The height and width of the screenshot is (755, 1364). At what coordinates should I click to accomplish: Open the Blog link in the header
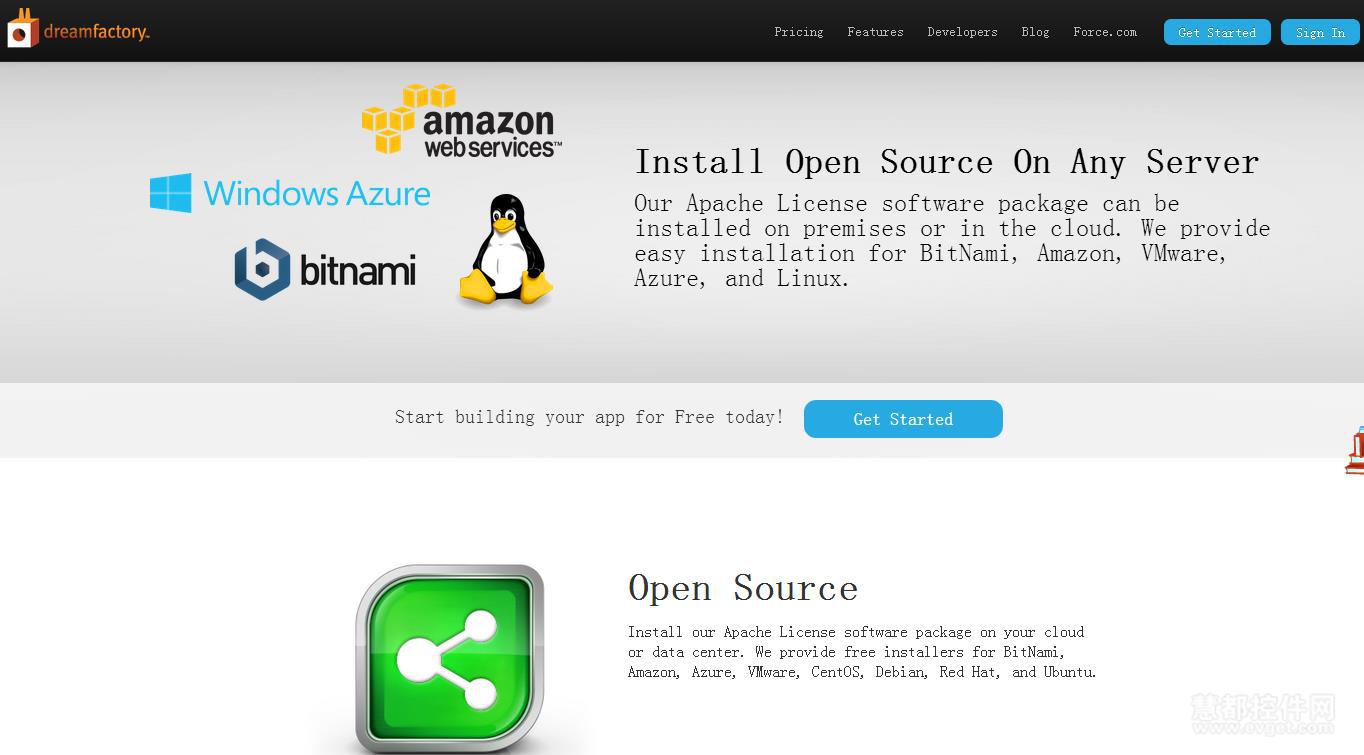pyautogui.click(x=1035, y=32)
